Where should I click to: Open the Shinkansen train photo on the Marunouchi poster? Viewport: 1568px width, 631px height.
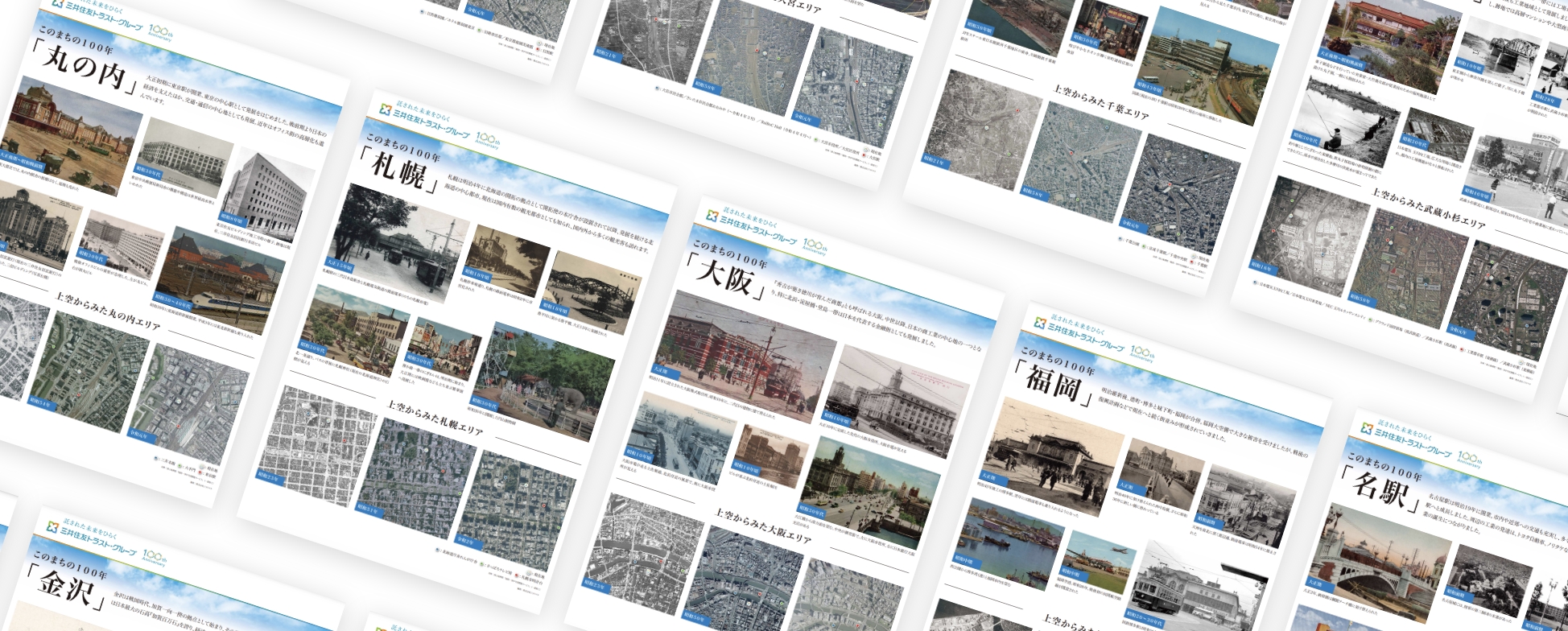(x=217, y=282)
